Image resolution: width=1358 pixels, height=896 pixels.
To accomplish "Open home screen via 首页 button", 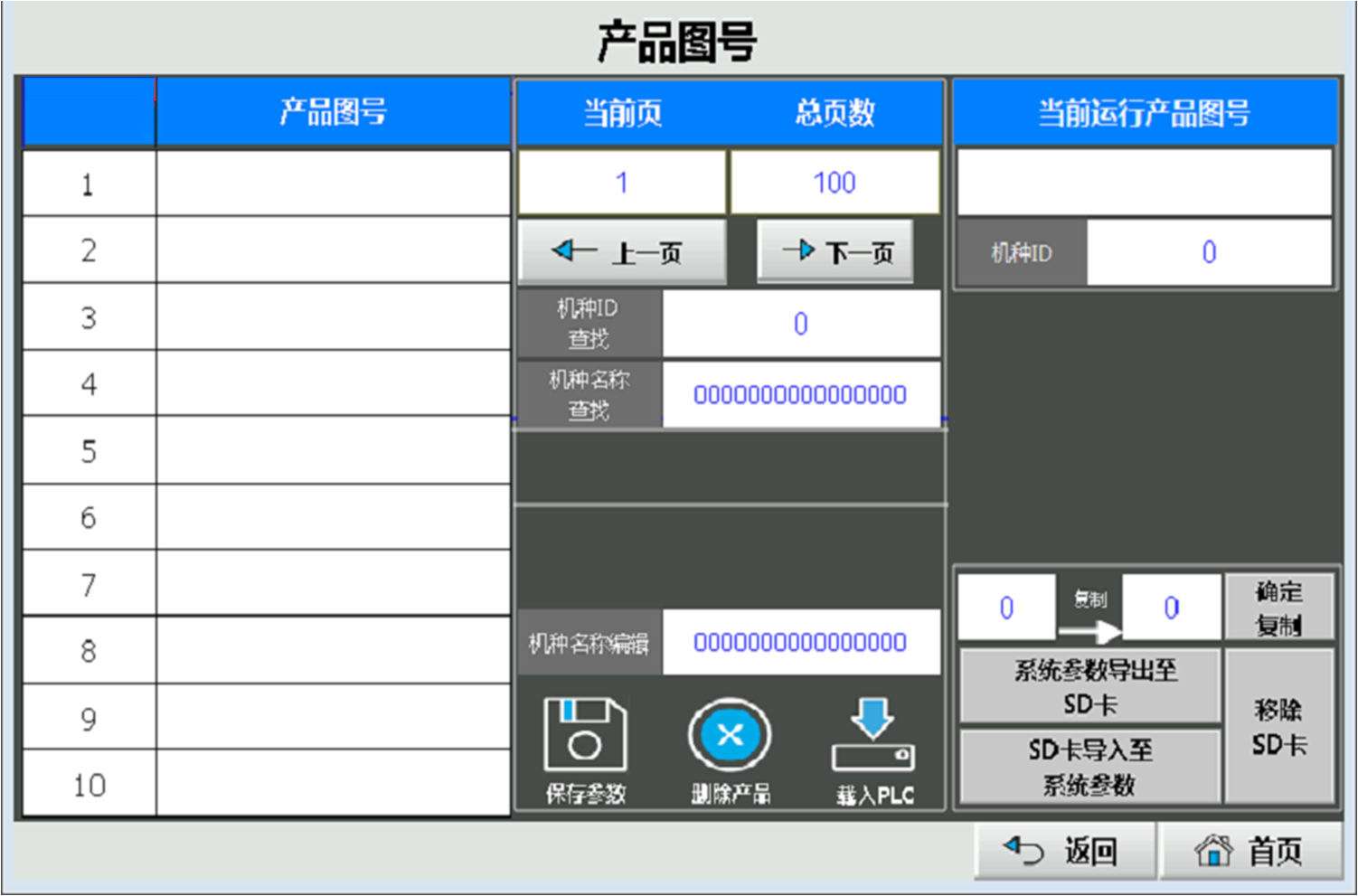I will (x=1250, y=851).
